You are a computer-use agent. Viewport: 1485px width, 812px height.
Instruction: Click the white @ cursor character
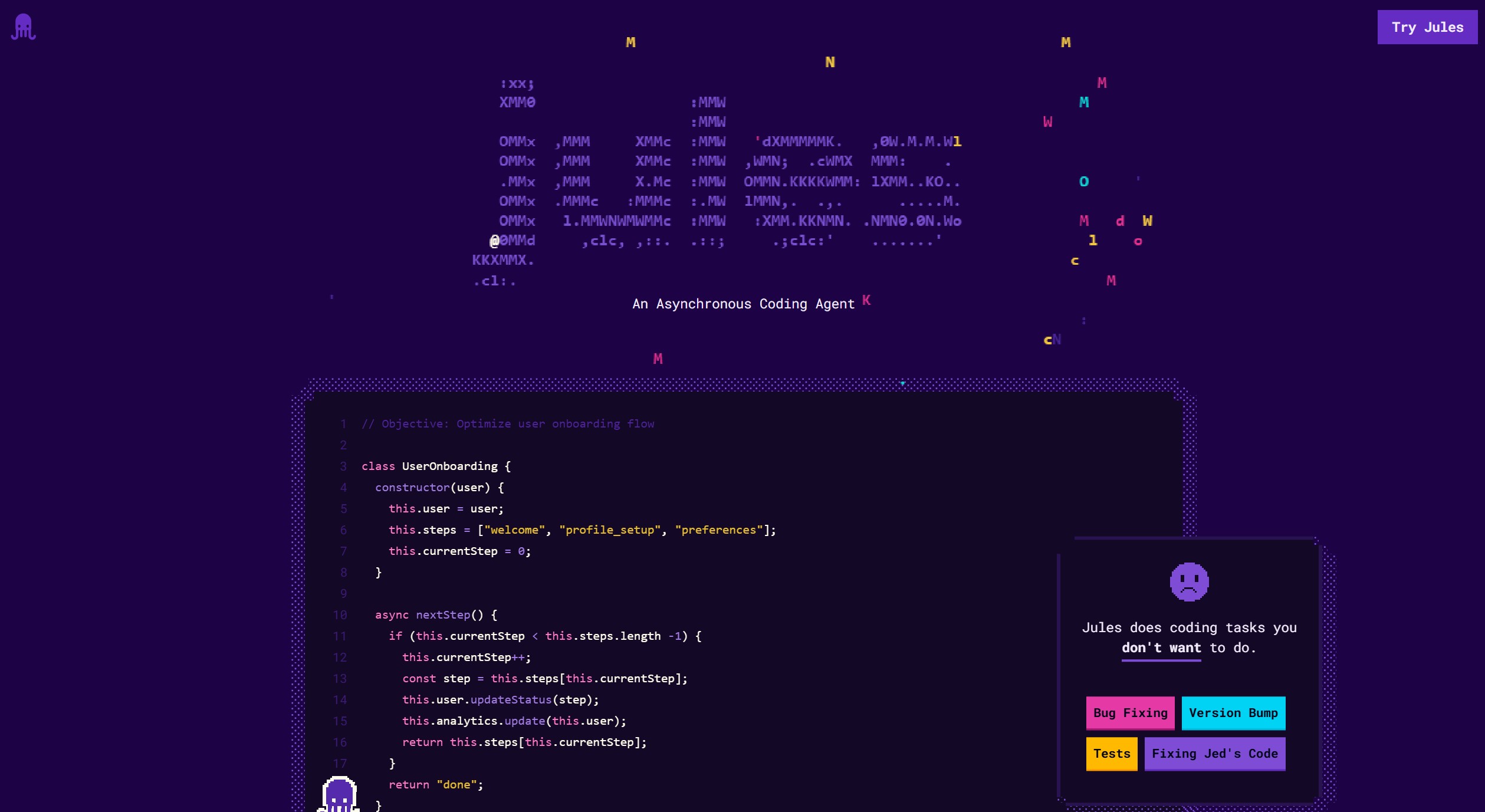[x=494, y=241]
